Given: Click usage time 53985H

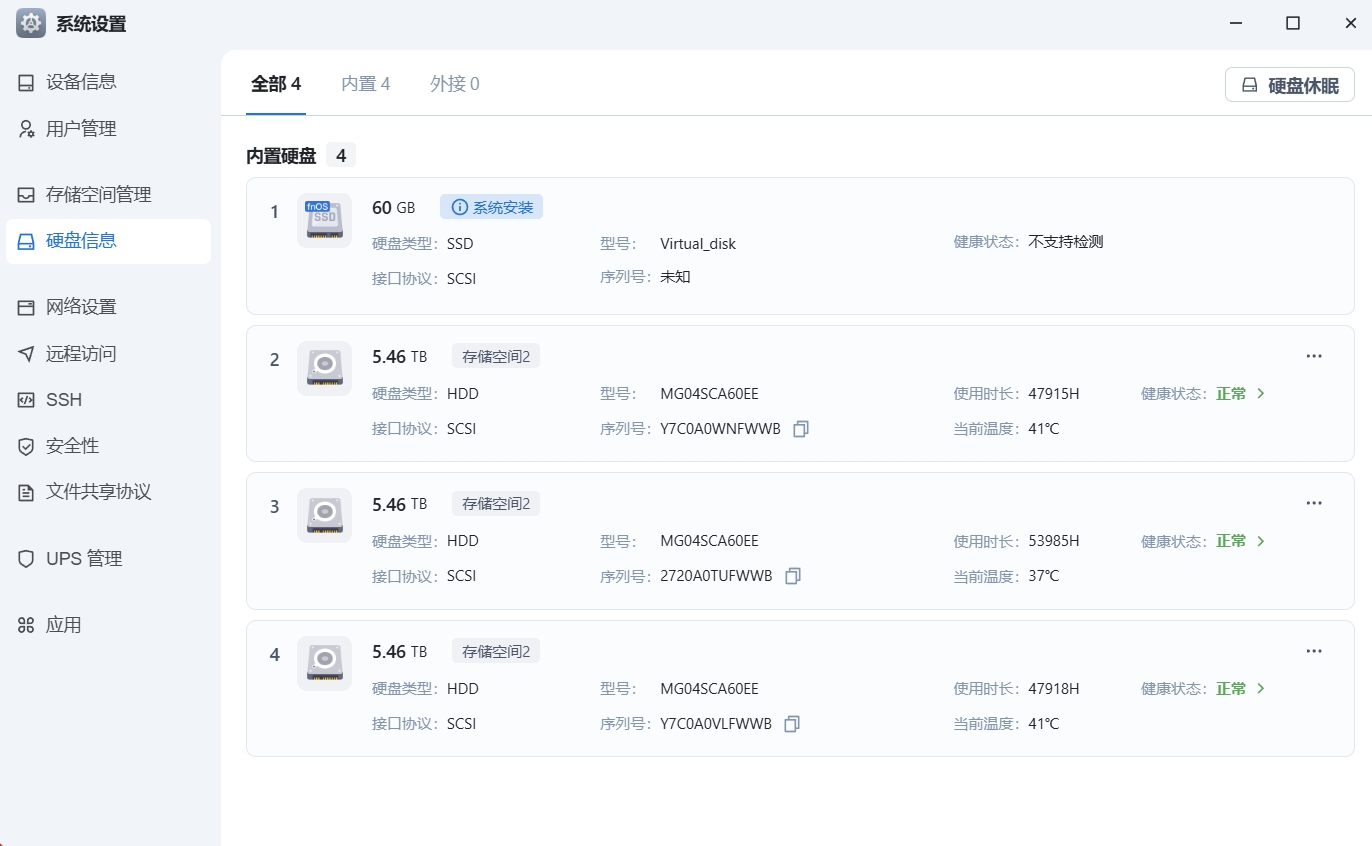Looking at the screenshot, I should 1054,541.
